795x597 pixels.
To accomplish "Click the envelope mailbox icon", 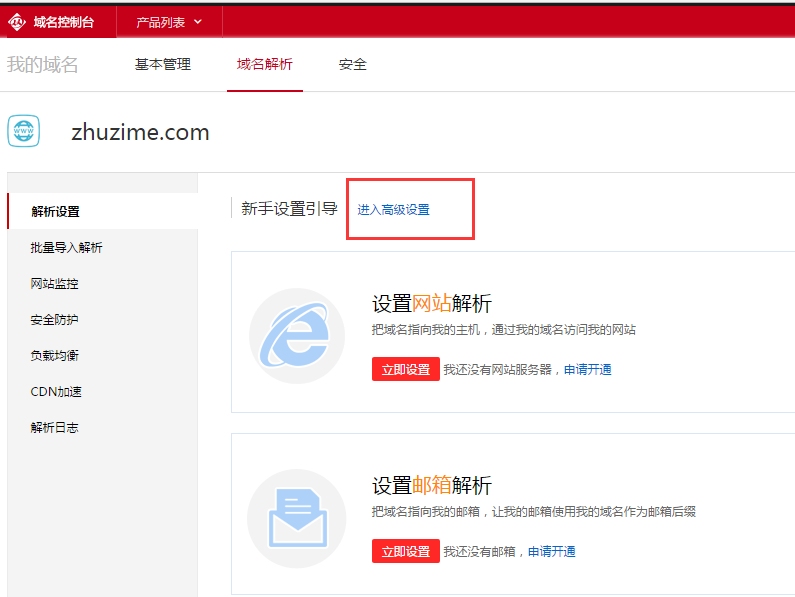I will click(x=297, y=518).
